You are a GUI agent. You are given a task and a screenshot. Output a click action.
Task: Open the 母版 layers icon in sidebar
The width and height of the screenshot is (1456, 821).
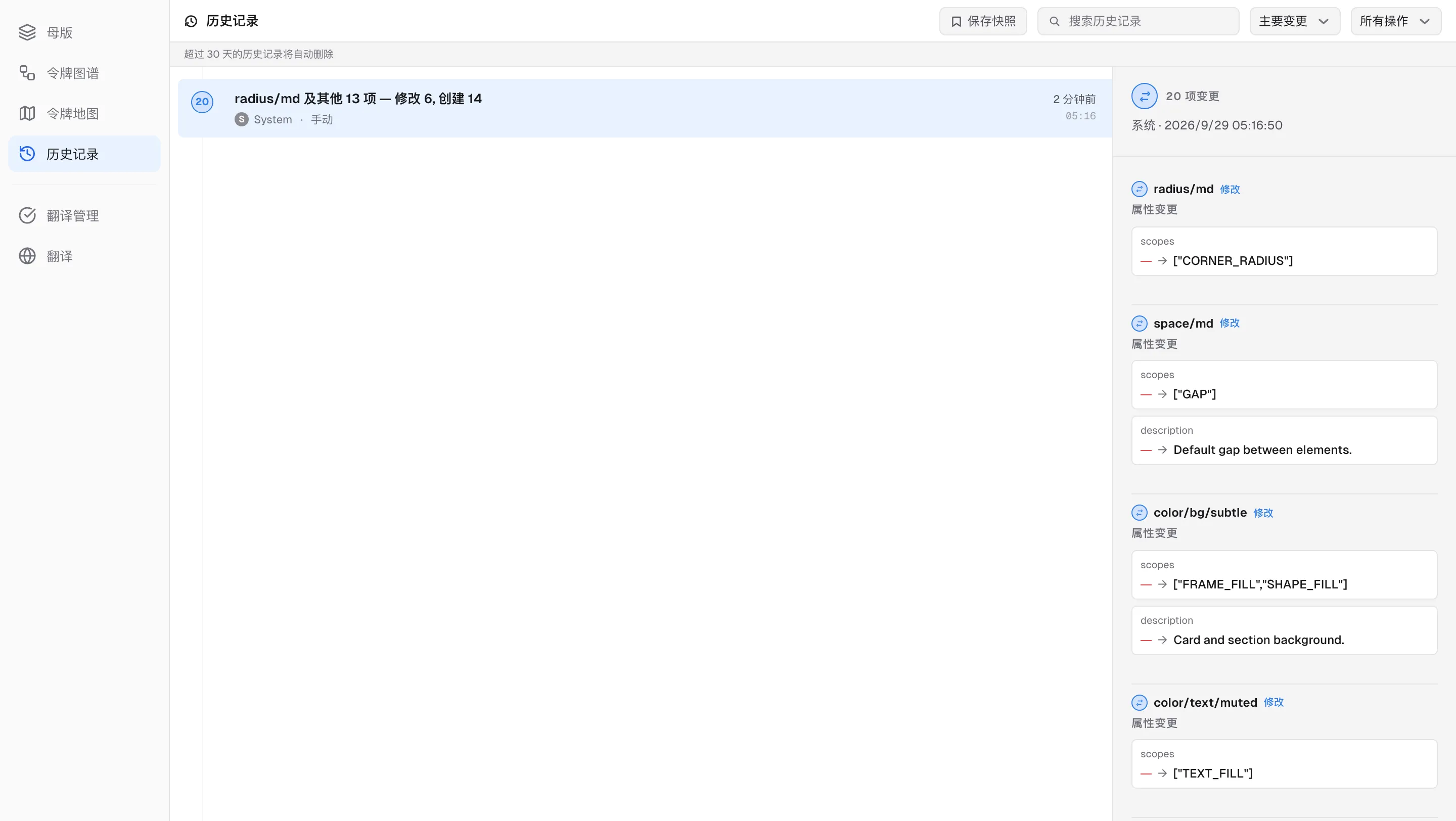pos(27,33)
